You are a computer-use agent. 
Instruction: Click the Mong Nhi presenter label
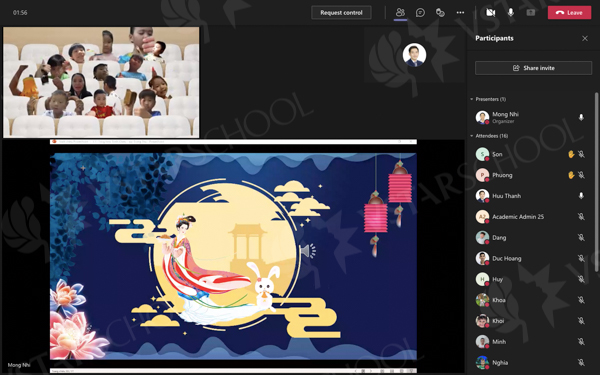click(x=19, y=365)
